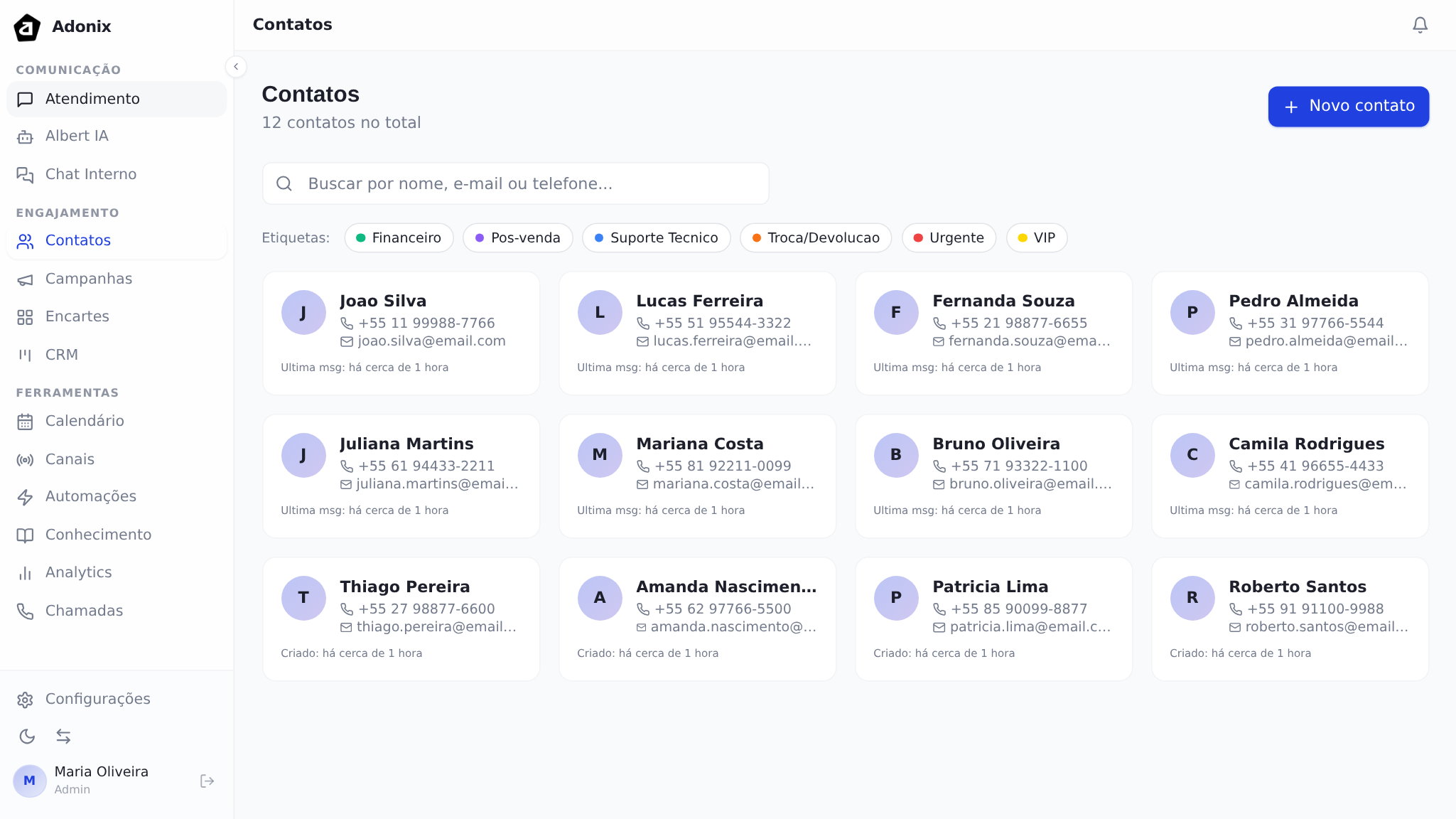Select the VIP tag filter
This screenshot has width=1456, height=819.
1036,237
